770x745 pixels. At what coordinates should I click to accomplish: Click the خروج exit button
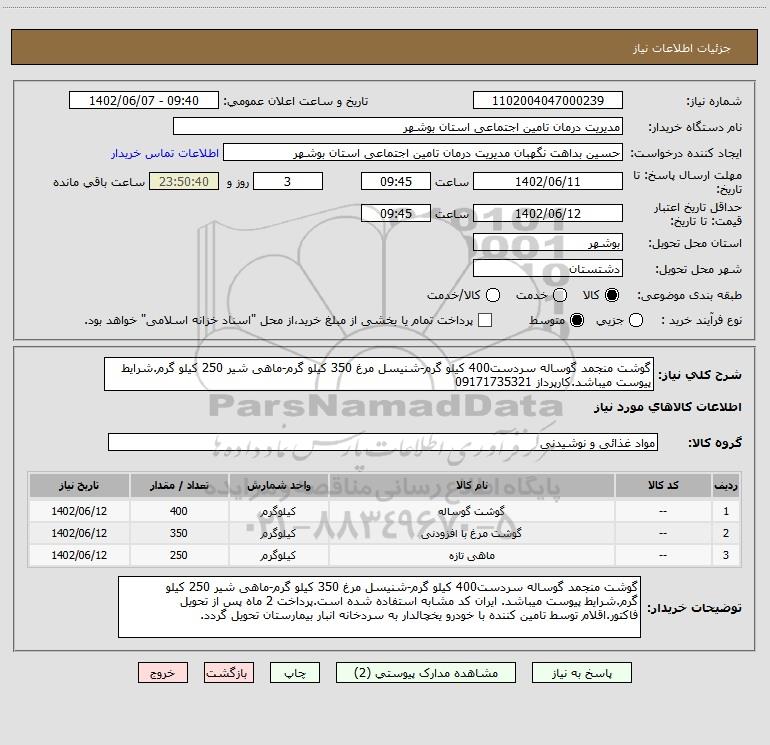(163, 673)
